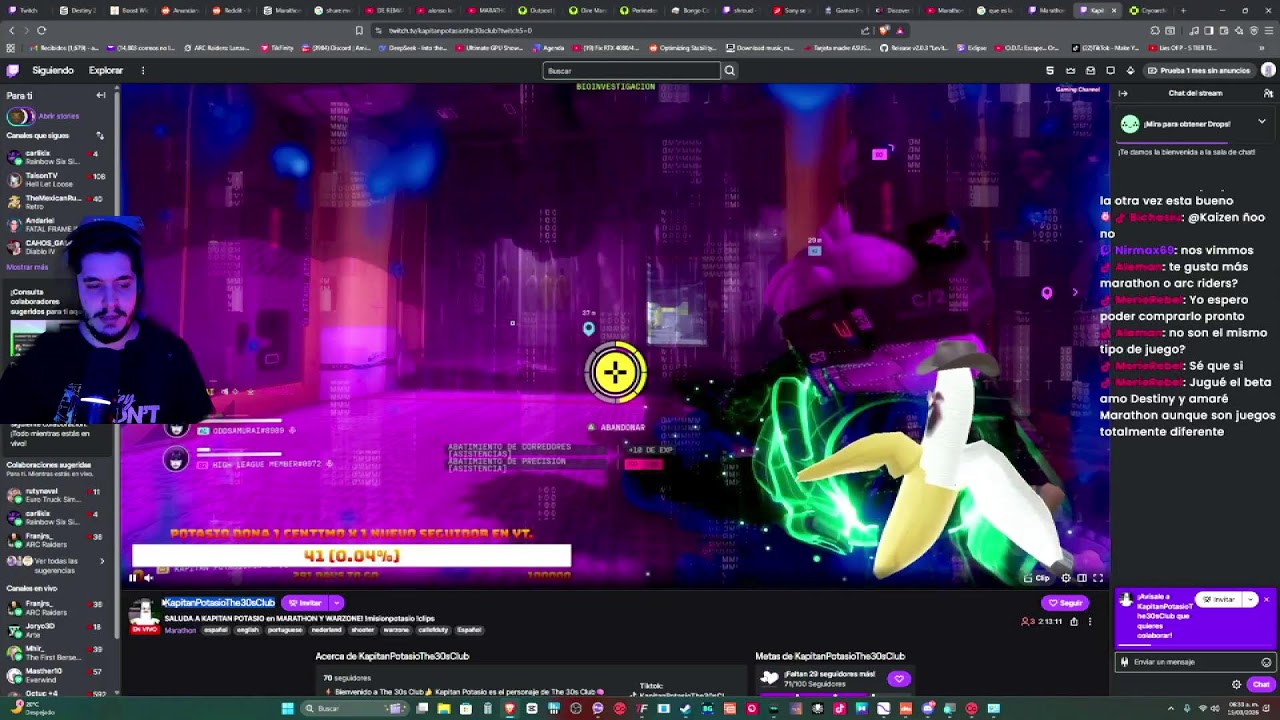Open the taskbar weather widget
The width and height of the screenshot is (1280, 720).
32,709
